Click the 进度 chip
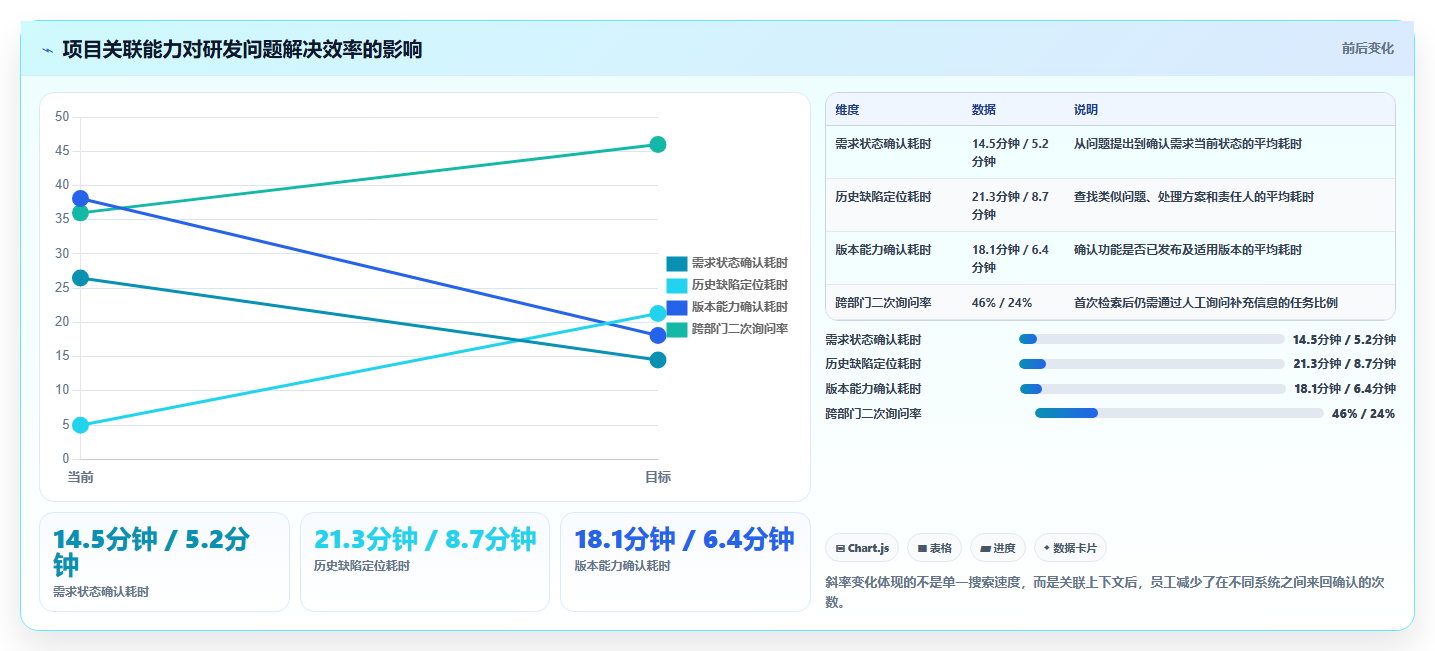The width and height of the screenshot is (1435, 651). pos(998,548)
